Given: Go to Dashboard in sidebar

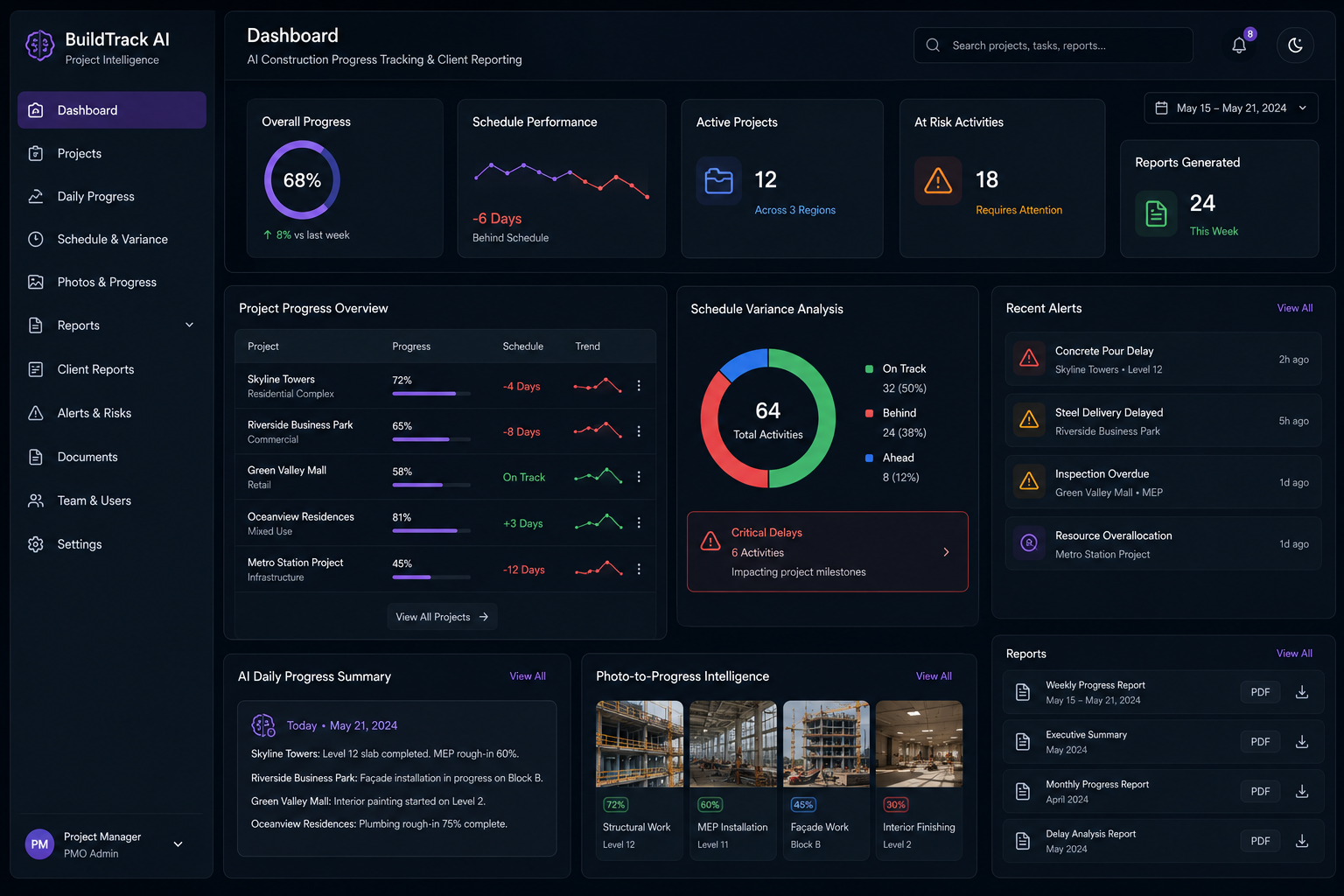Looking at the screenshot, I should 112,110.
